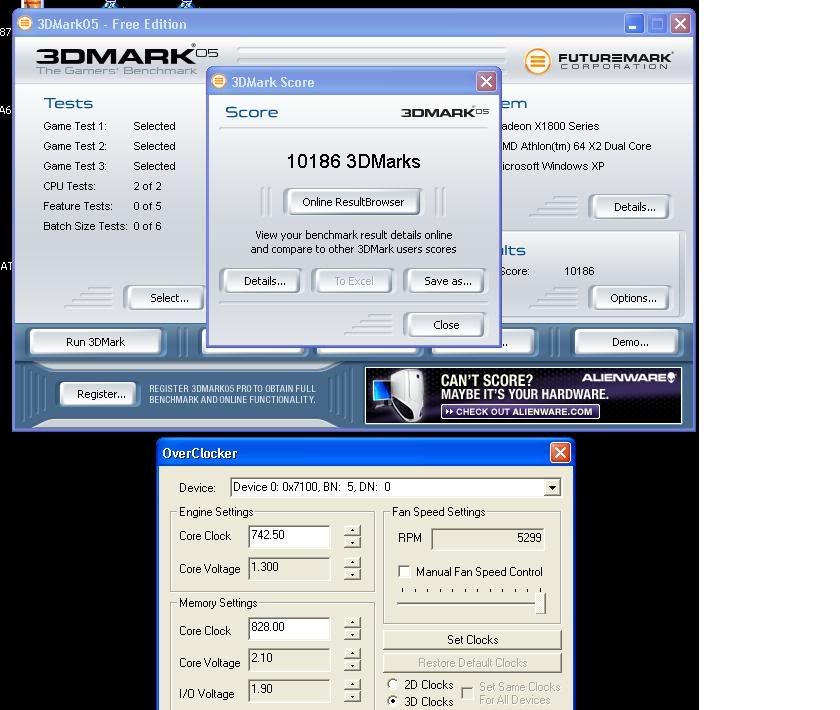Select the 3D Clocks radio button
840x710 pixels.
tap(393, 702)
